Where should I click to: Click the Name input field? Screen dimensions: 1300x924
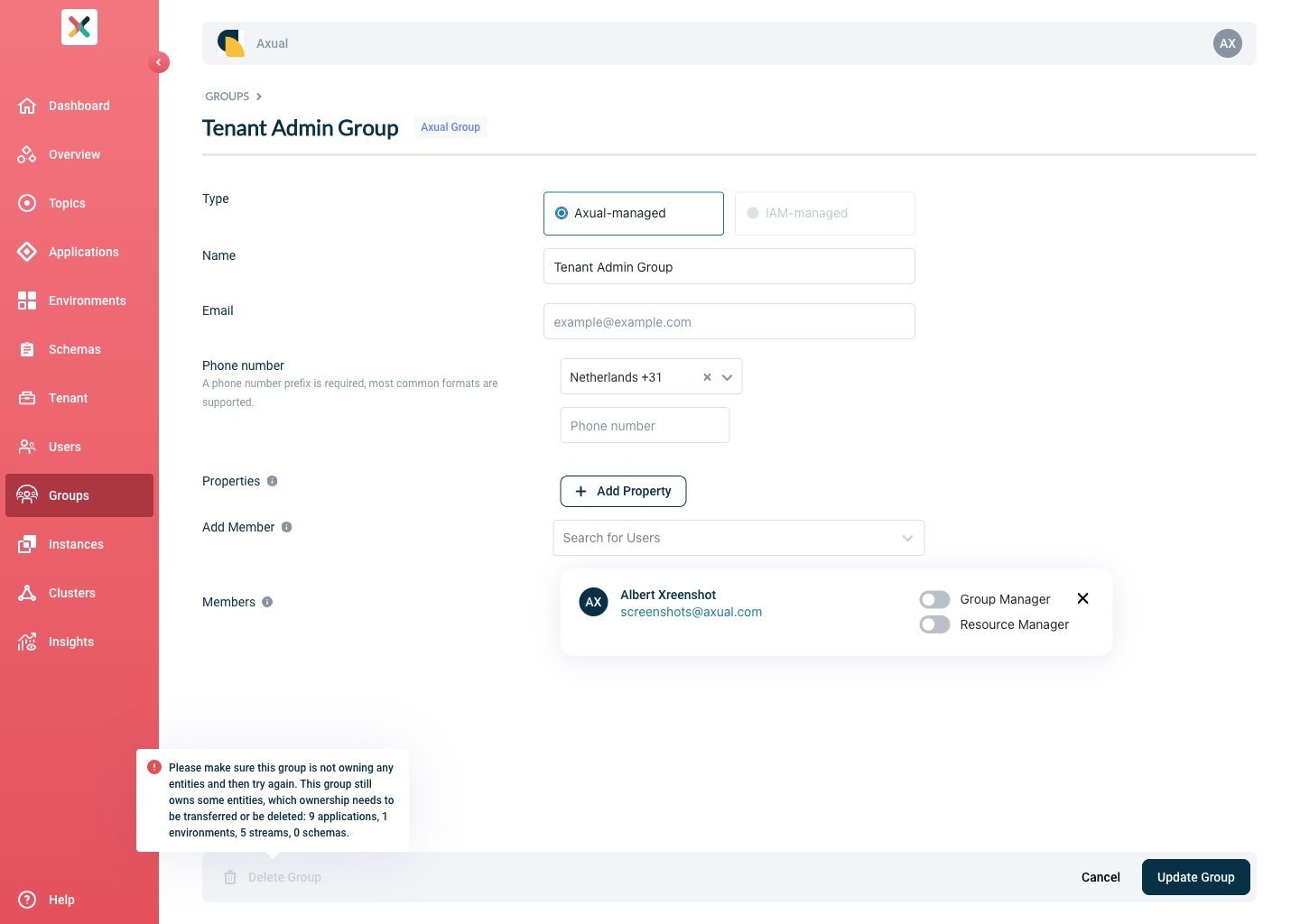729,267
